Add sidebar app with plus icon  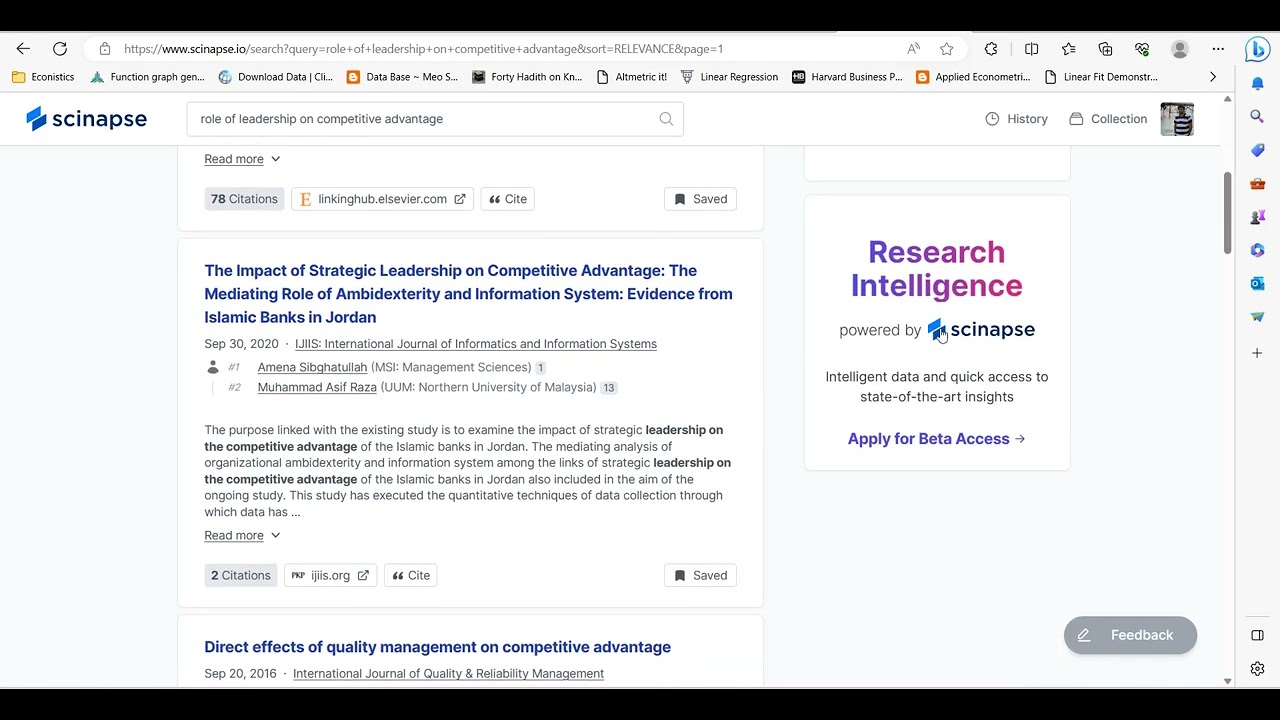click(1258, 353)
